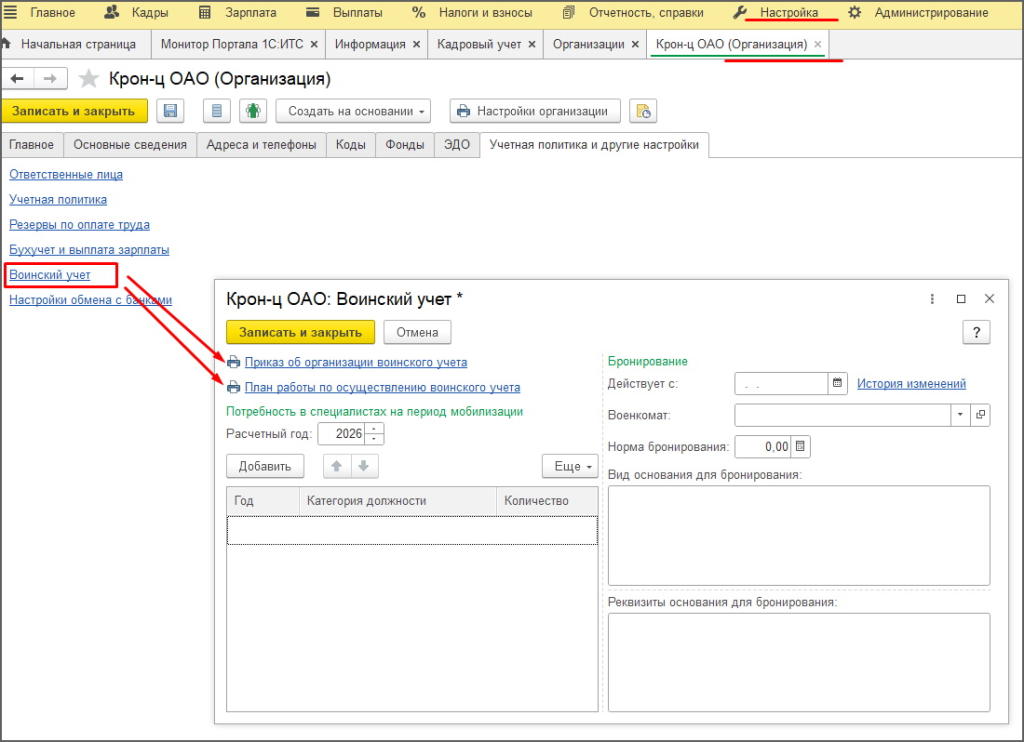Expand the Создать на основании dropdown
The height and width of the screenshot is (742, 1024).
coord(353,111)
